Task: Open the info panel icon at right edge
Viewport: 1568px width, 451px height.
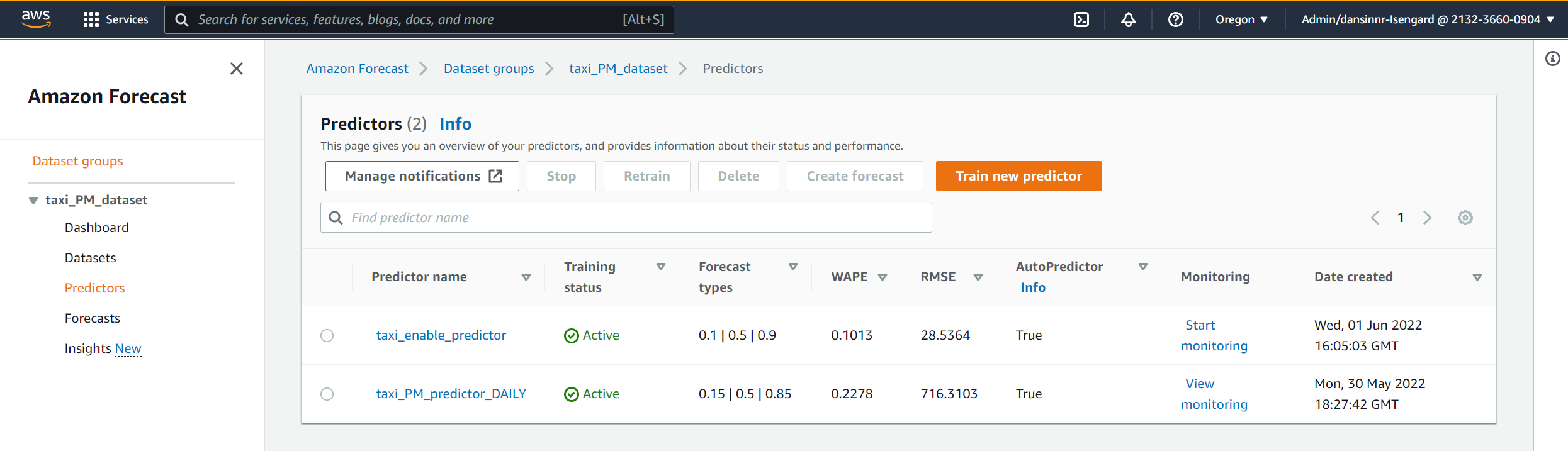Action: coord(1552,58)
